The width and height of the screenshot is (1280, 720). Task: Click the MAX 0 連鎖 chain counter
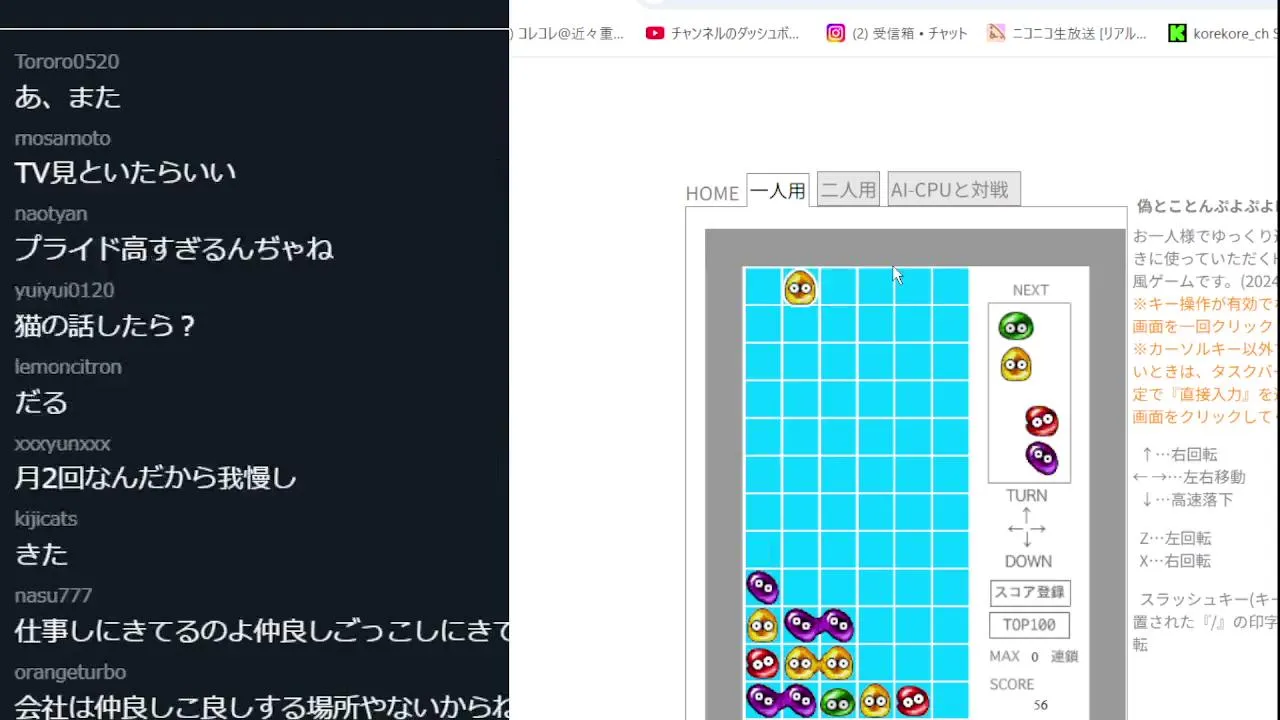click(1035, 656)
